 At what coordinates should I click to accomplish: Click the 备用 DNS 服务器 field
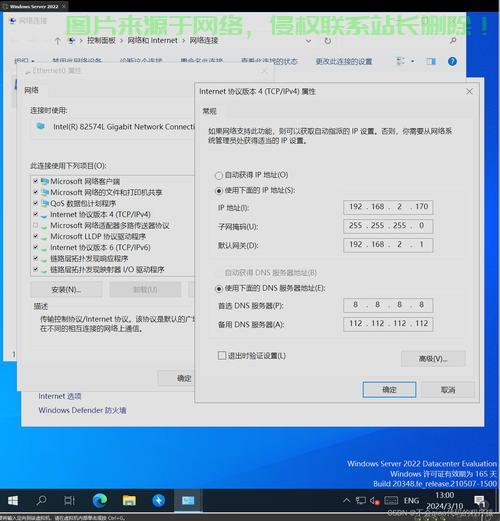coord(388,324)
